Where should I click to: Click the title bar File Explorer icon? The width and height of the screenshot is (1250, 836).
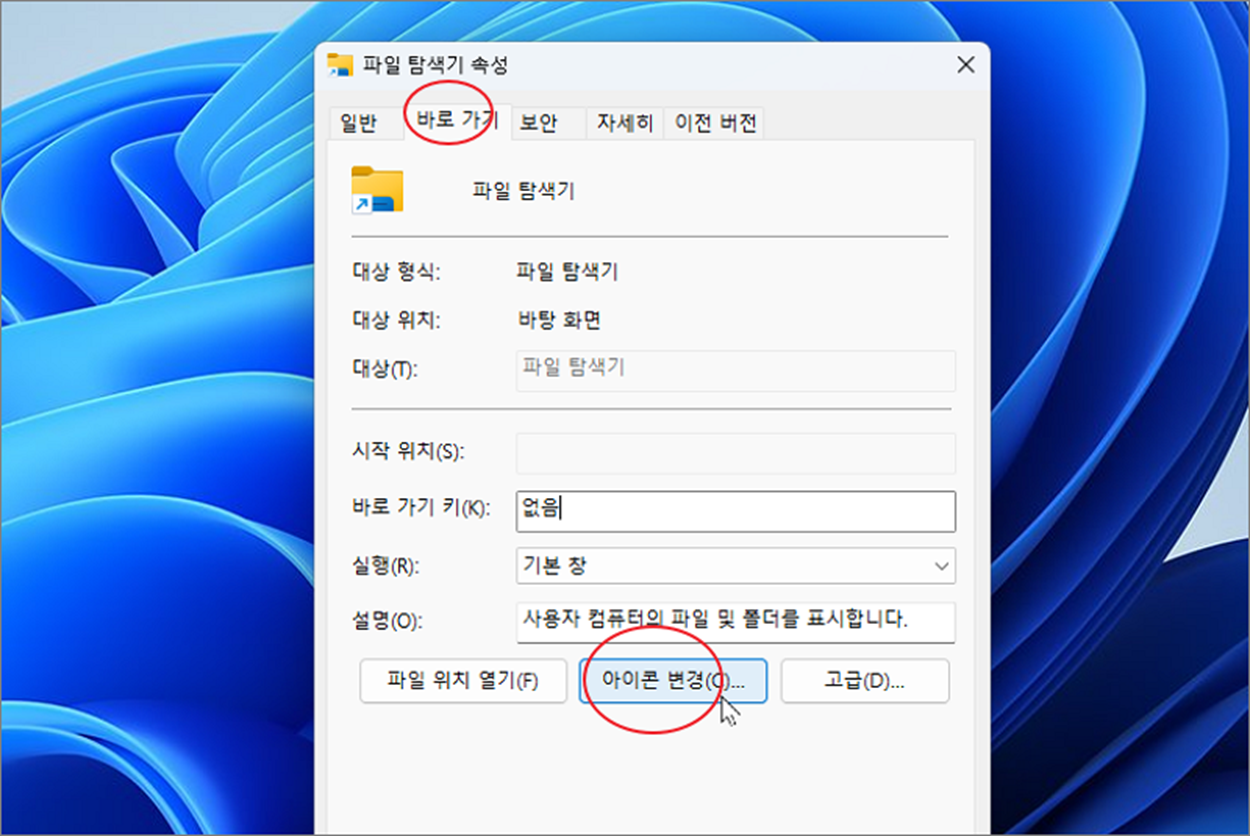click(x=340, y=65)
